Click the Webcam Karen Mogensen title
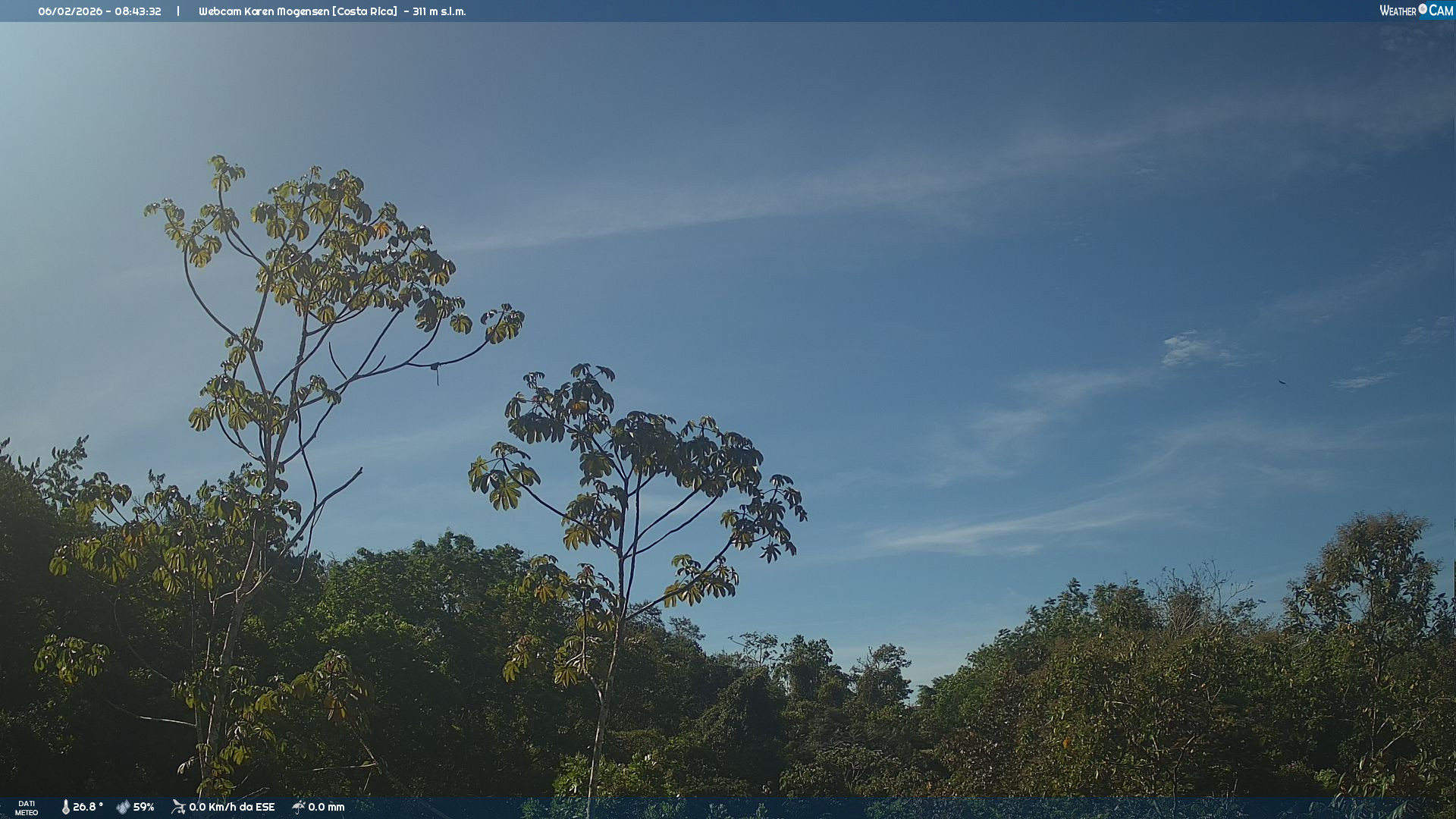Image resolution: width=1456 pixels, height=819 pixels. point(263,11)
